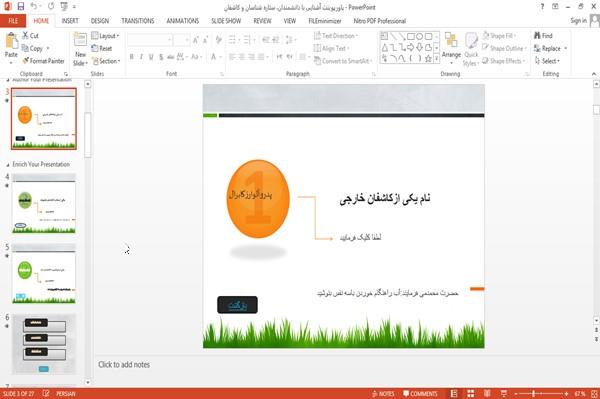Click the Undo arrow icon
600x399 pixels.
(x=33, y=6)
